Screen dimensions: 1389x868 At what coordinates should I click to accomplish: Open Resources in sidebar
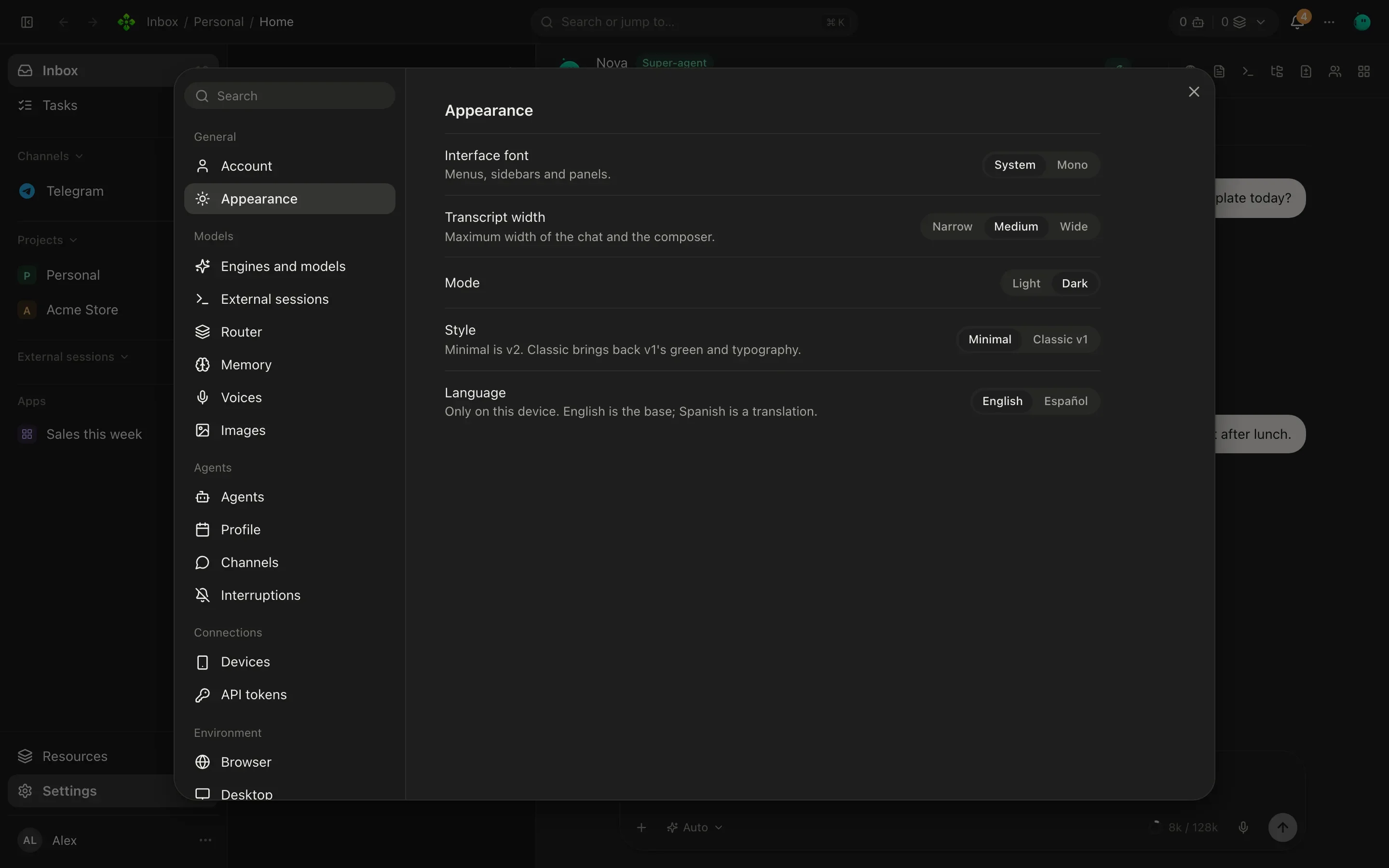point(92,756)
